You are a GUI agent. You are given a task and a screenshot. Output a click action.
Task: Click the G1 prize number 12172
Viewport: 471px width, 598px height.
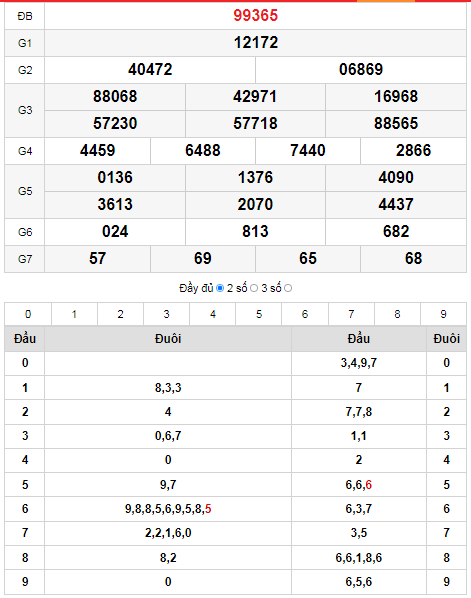(256, 42)
